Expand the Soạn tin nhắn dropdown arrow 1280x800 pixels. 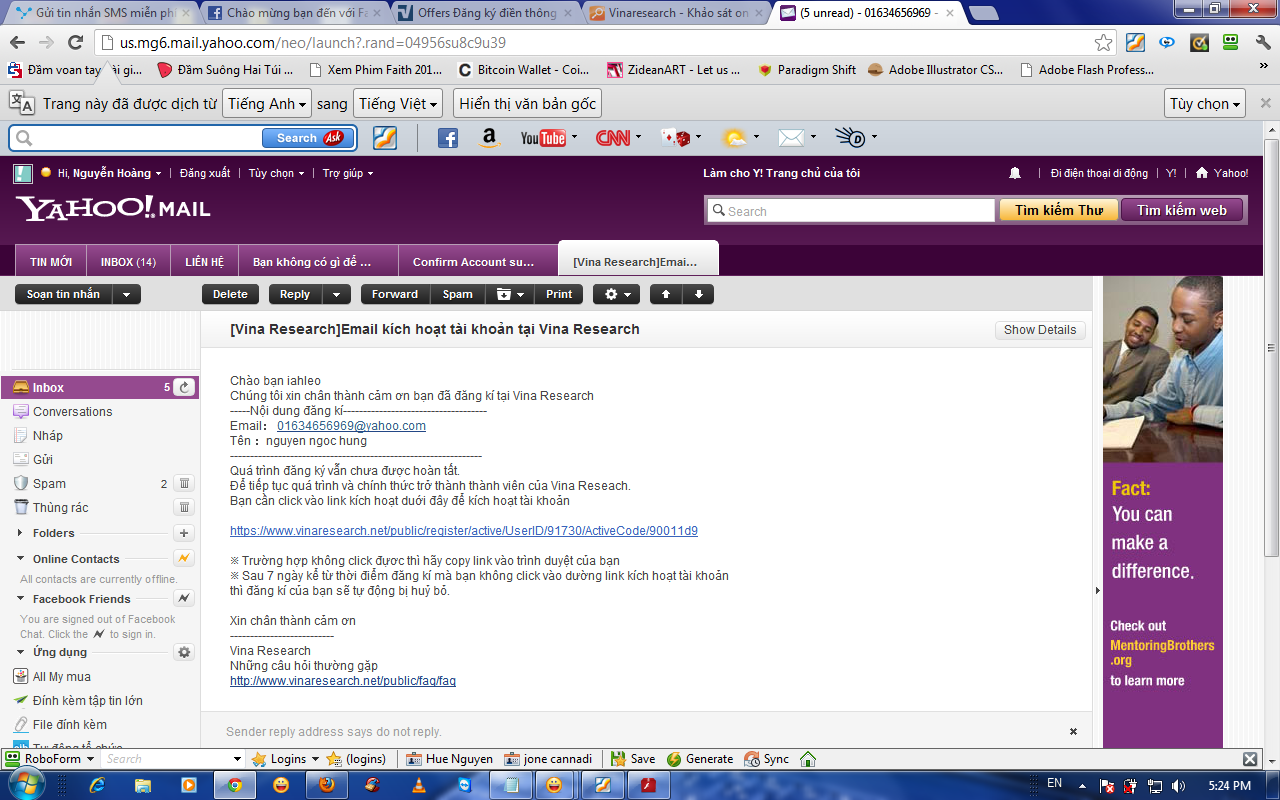[126, 294]
